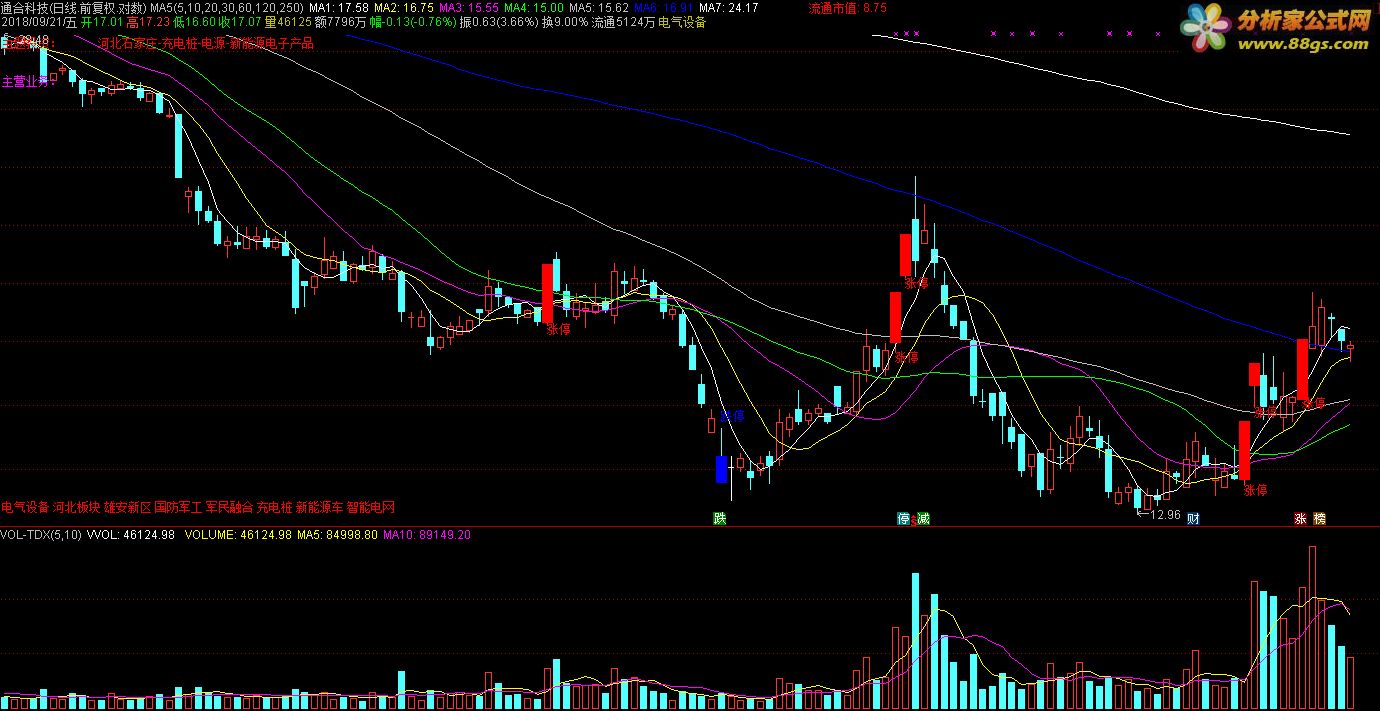Click the 主营业务 label
Screen dimensions: 1380x711
tap(28, 81)
